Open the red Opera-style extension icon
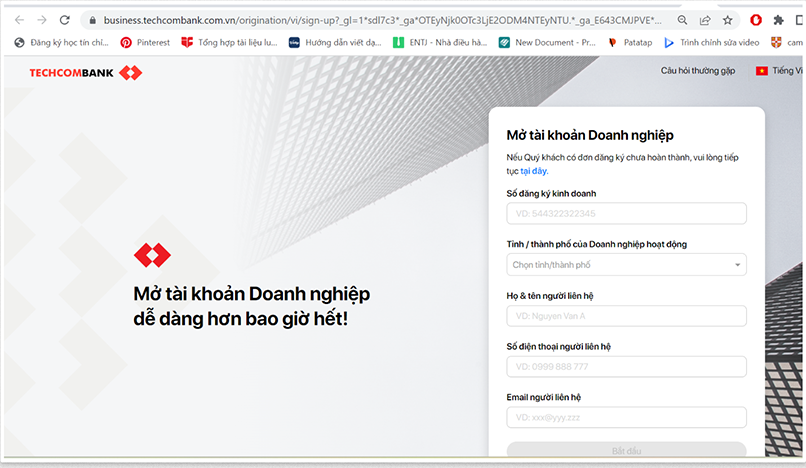 coord(756,20)
